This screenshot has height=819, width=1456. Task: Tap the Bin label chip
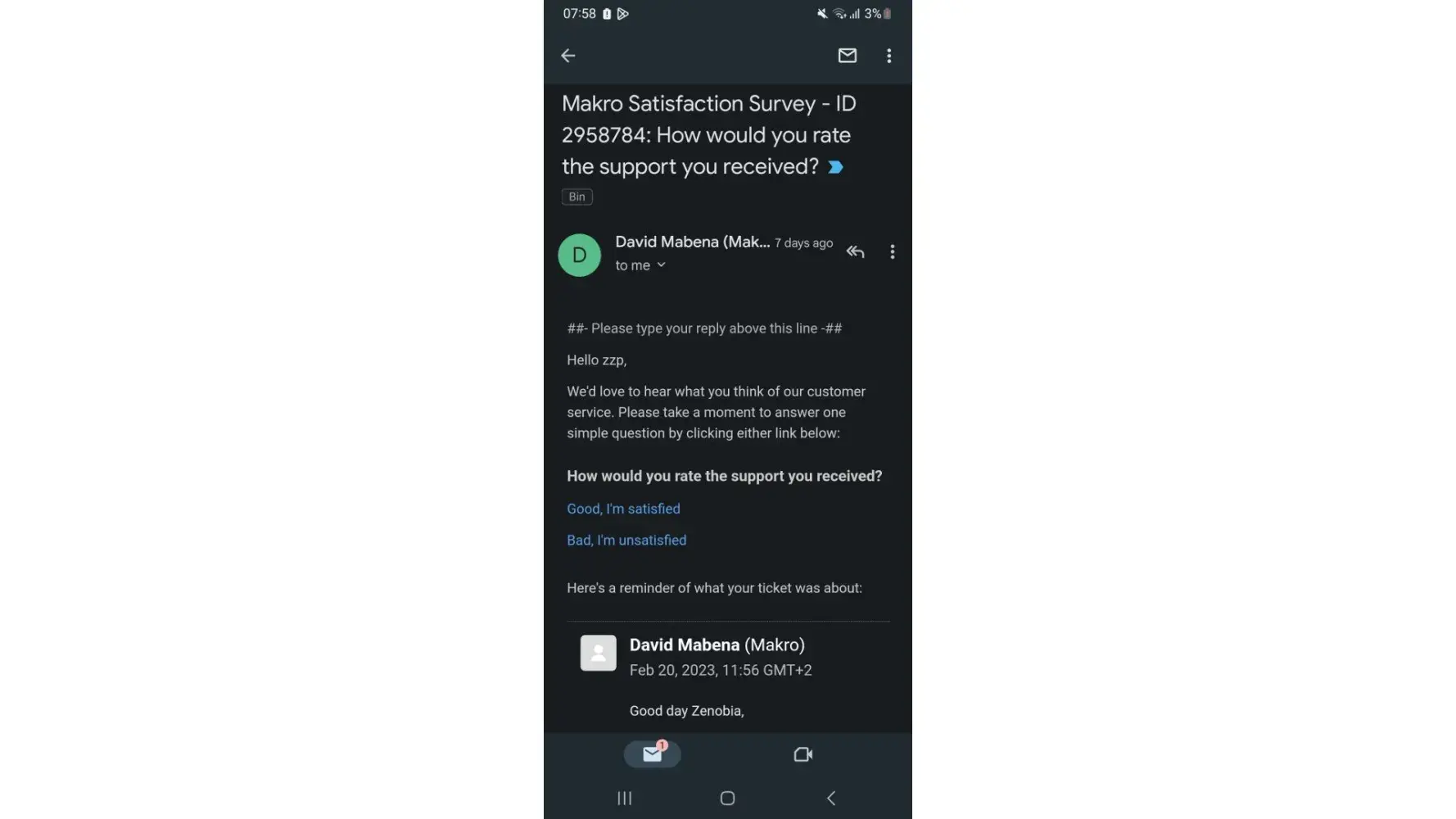point(577,197)
